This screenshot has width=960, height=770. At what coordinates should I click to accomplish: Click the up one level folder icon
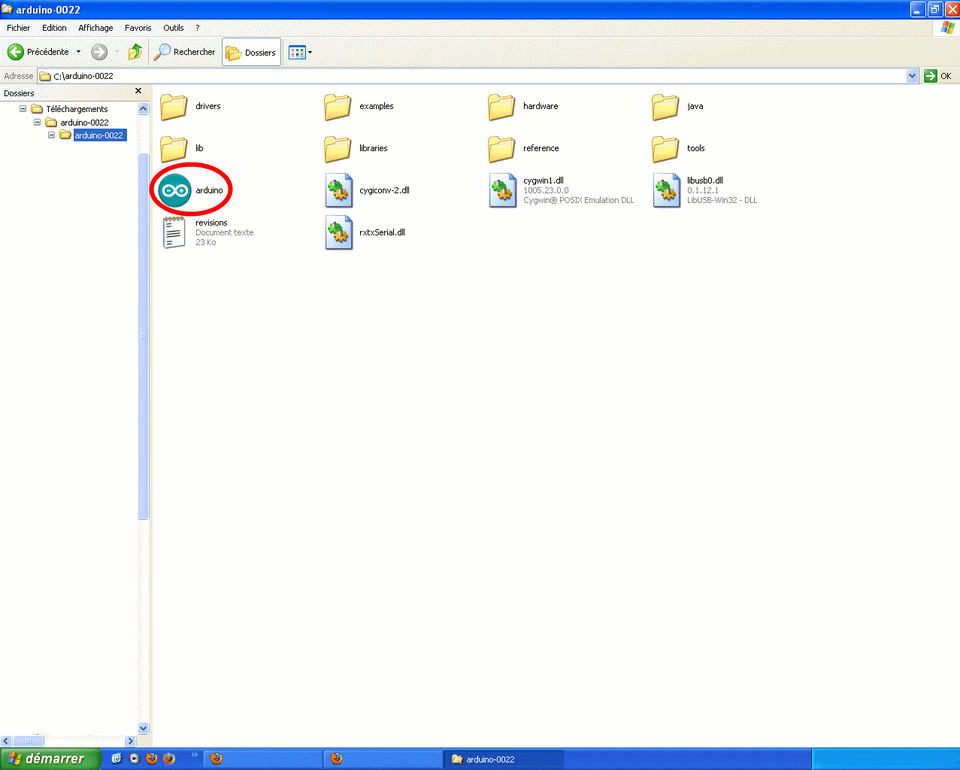coord(135,52)
